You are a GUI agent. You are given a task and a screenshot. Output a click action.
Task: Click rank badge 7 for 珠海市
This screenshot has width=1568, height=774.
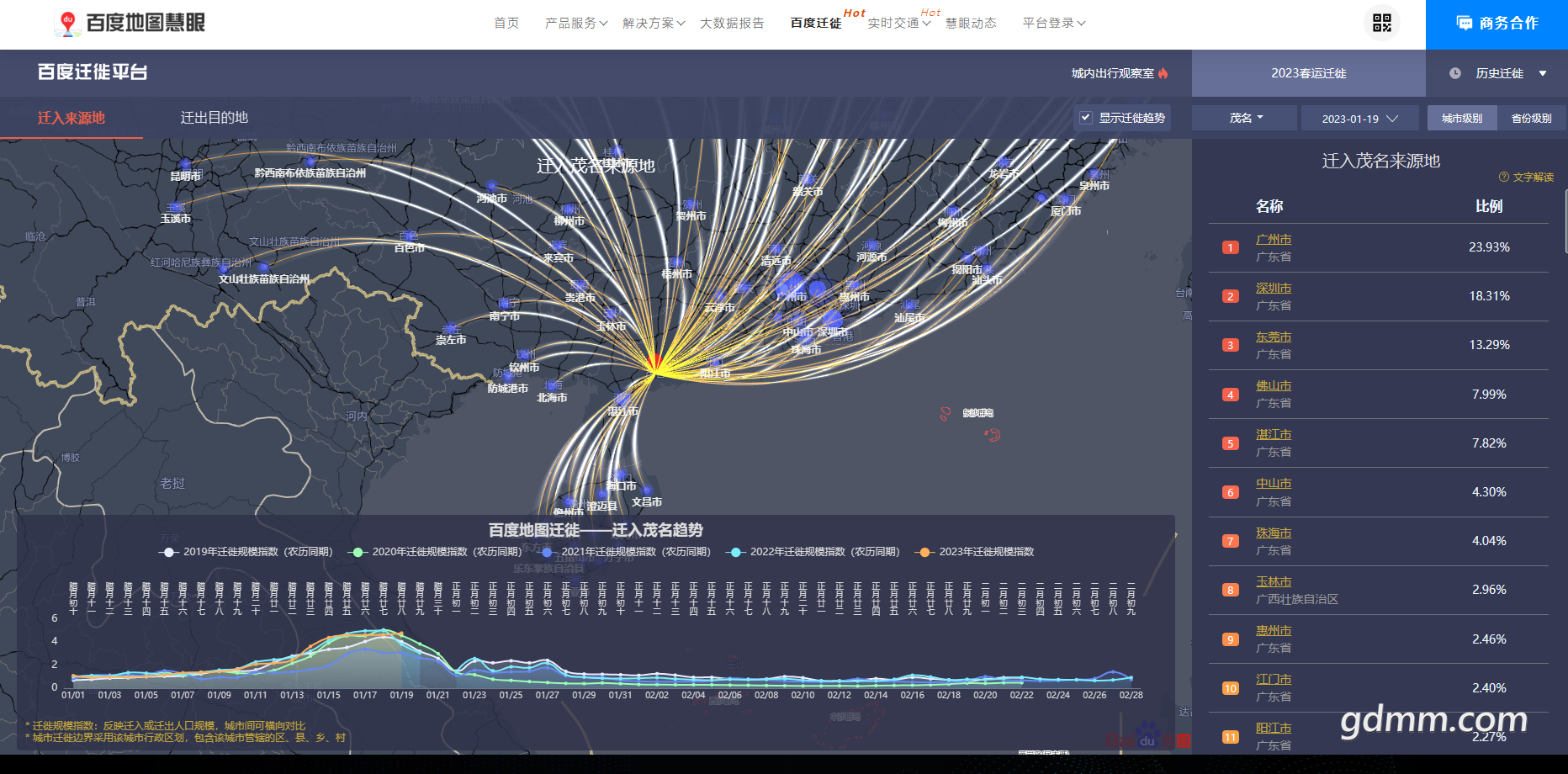(x=1231, y=541)
